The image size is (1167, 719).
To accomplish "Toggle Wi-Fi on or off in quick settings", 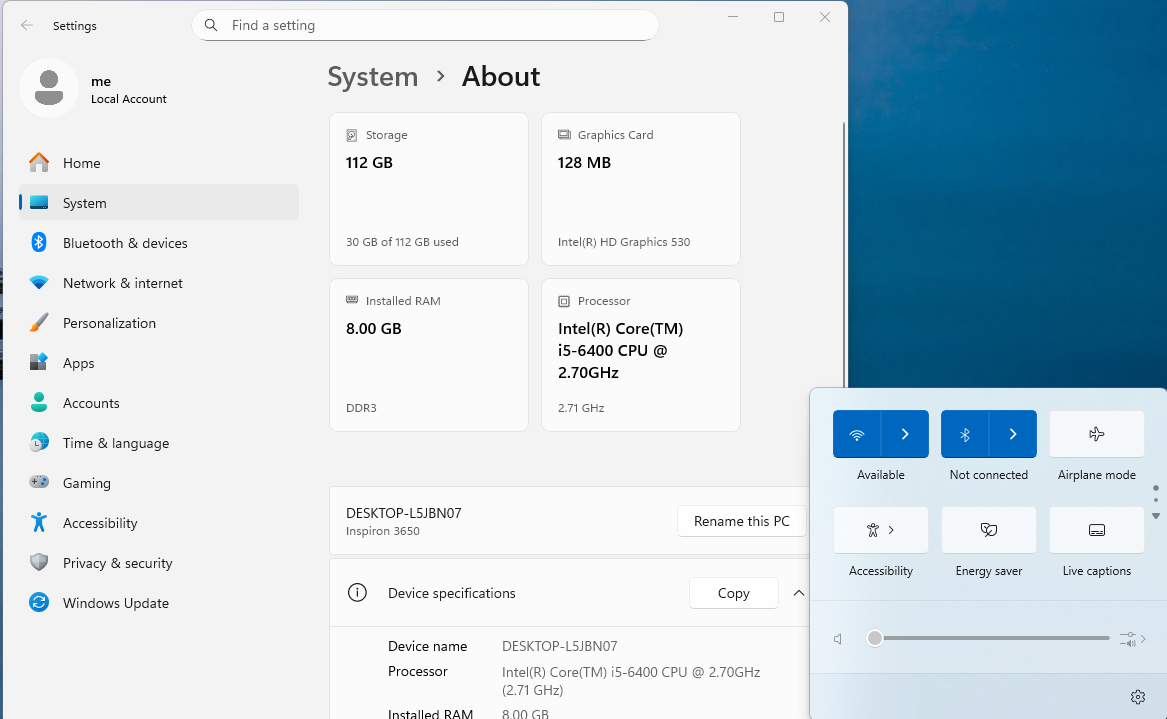I will click(x=857, y=434).
